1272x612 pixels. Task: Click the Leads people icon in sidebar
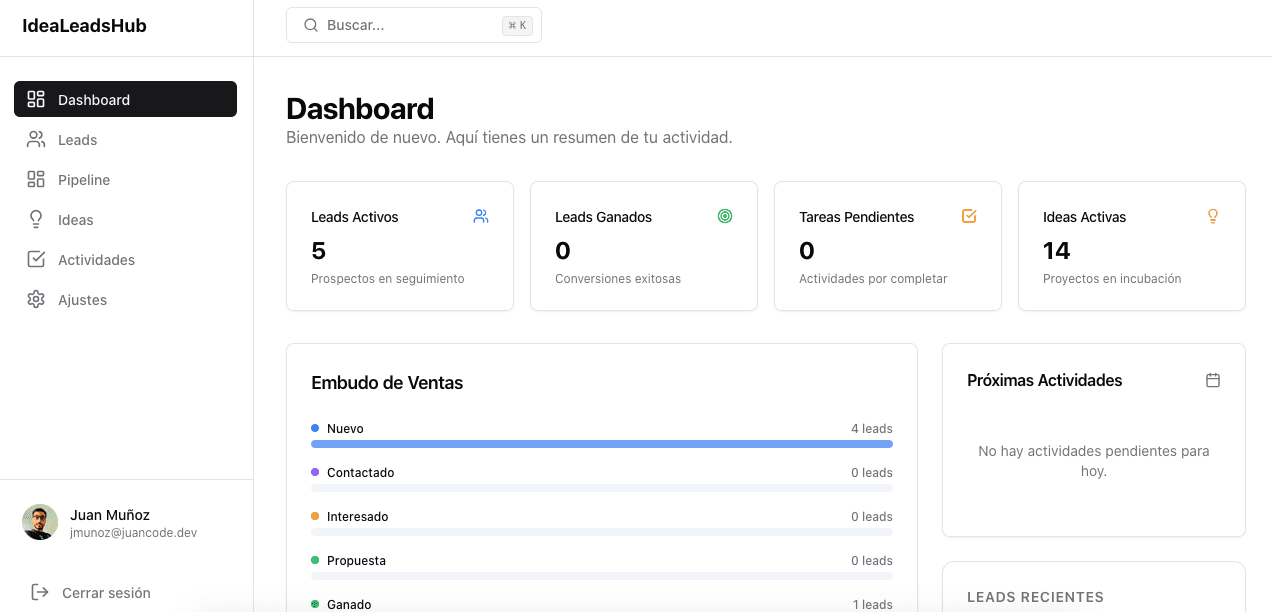[x=36, y=139]
